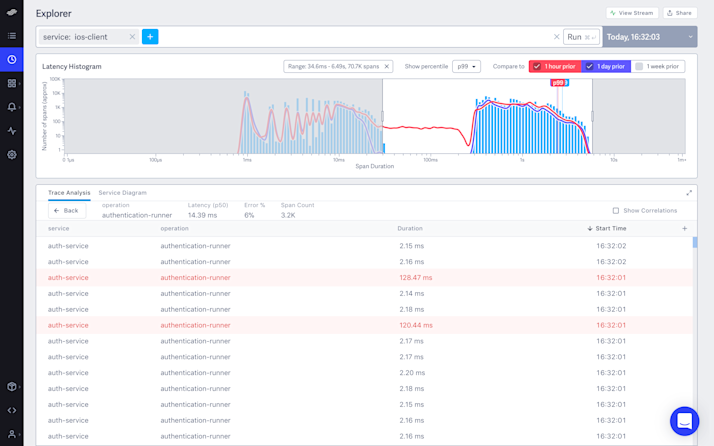Expand the Trace Analysis panel to fullscreen
Screen dimensions: 714x446
point(689,193)
